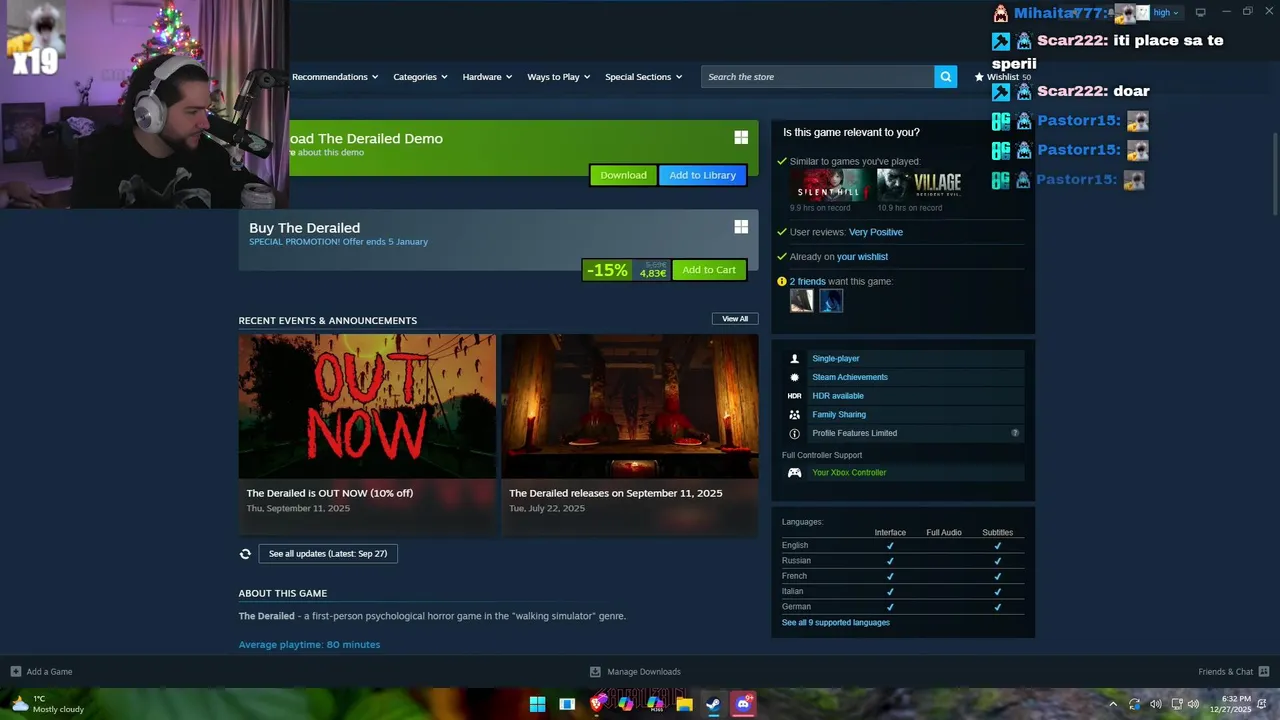
Task: Click the blue Add to Library button
Action: pyautogui.click(x=702, y=175)
